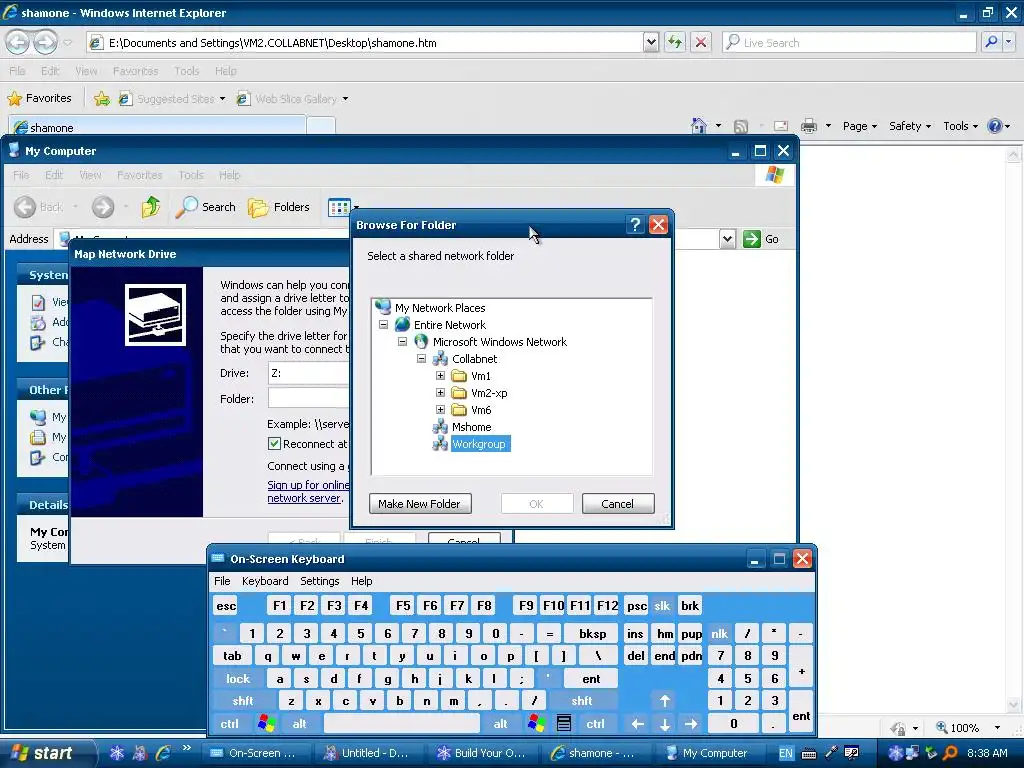This screenshot has width=1024, height=768.
Task: Select the shamone tab in Internet Explorer
Action: [157, 127]
